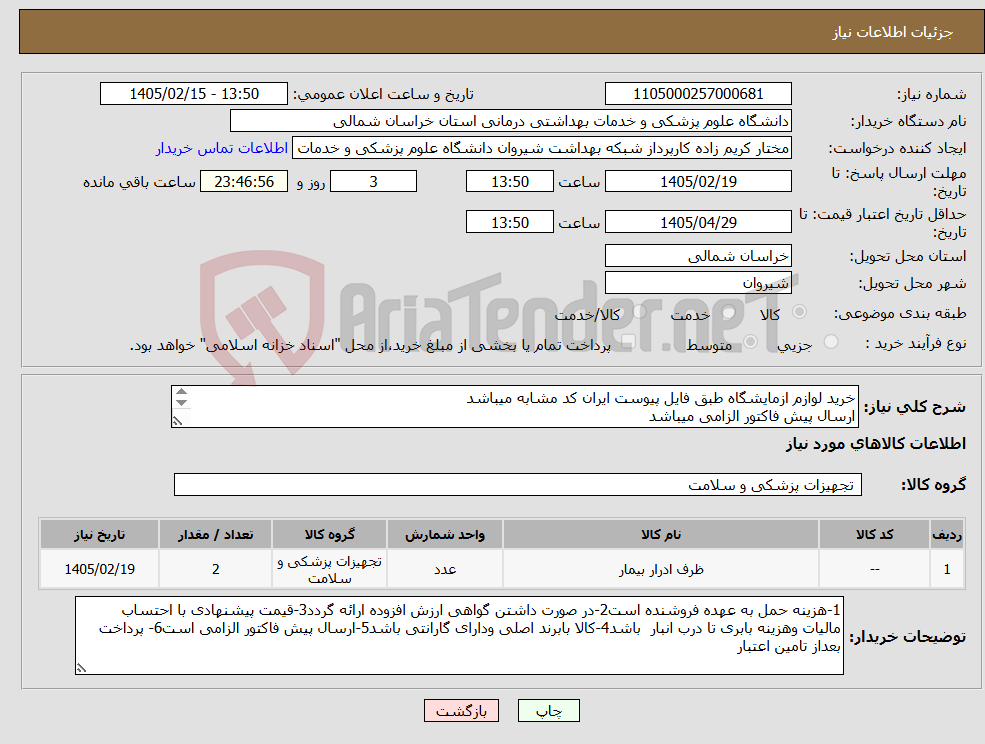Select the خدمت radio button
Screen dimensions: 985x744
(x=729, y=312)
